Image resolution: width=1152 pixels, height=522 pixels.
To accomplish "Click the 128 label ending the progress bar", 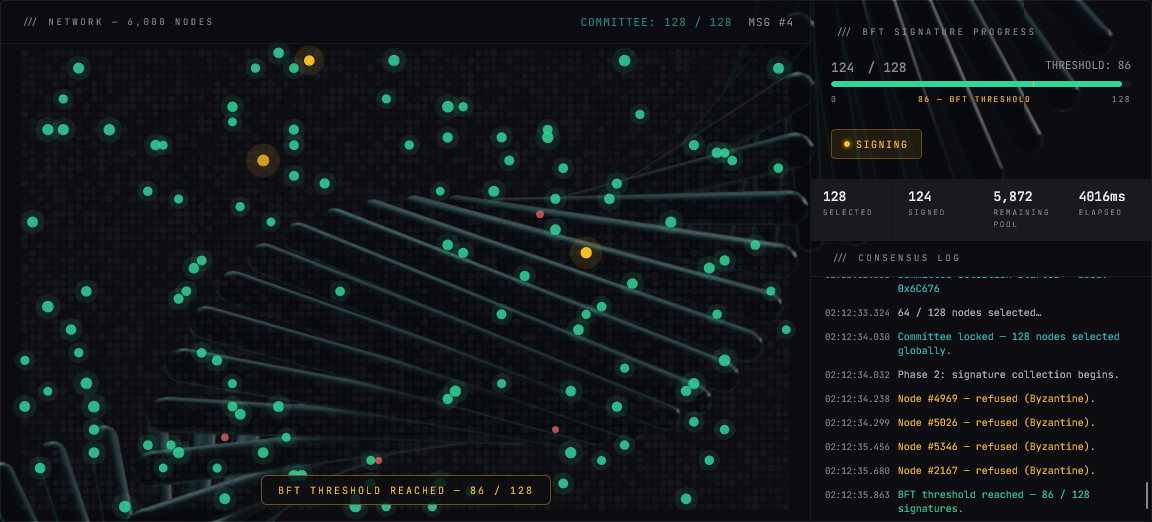I will (1121, 99).
